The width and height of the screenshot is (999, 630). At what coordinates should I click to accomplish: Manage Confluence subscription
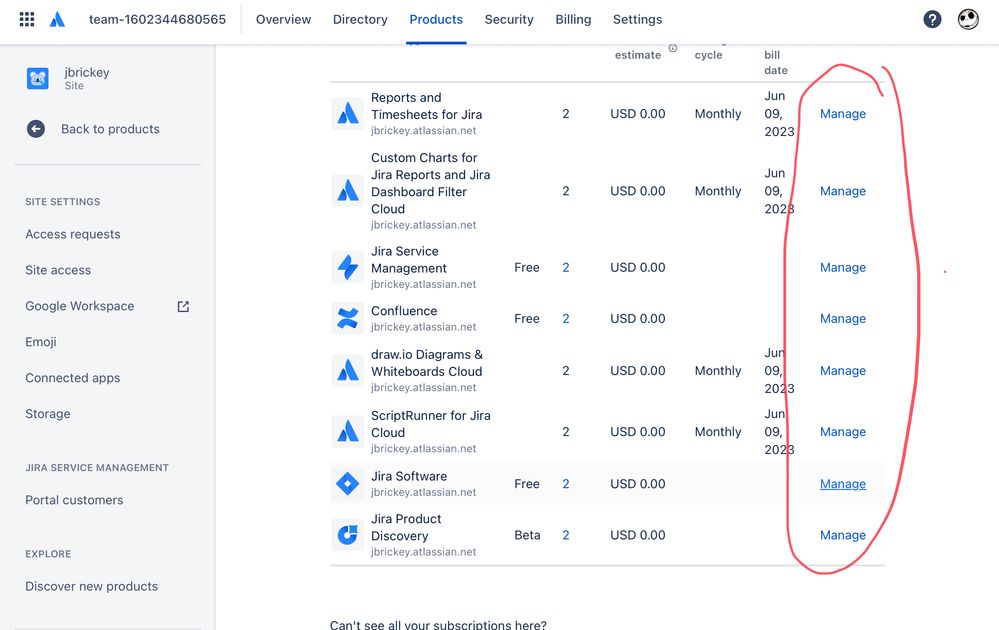click(842, 319)
